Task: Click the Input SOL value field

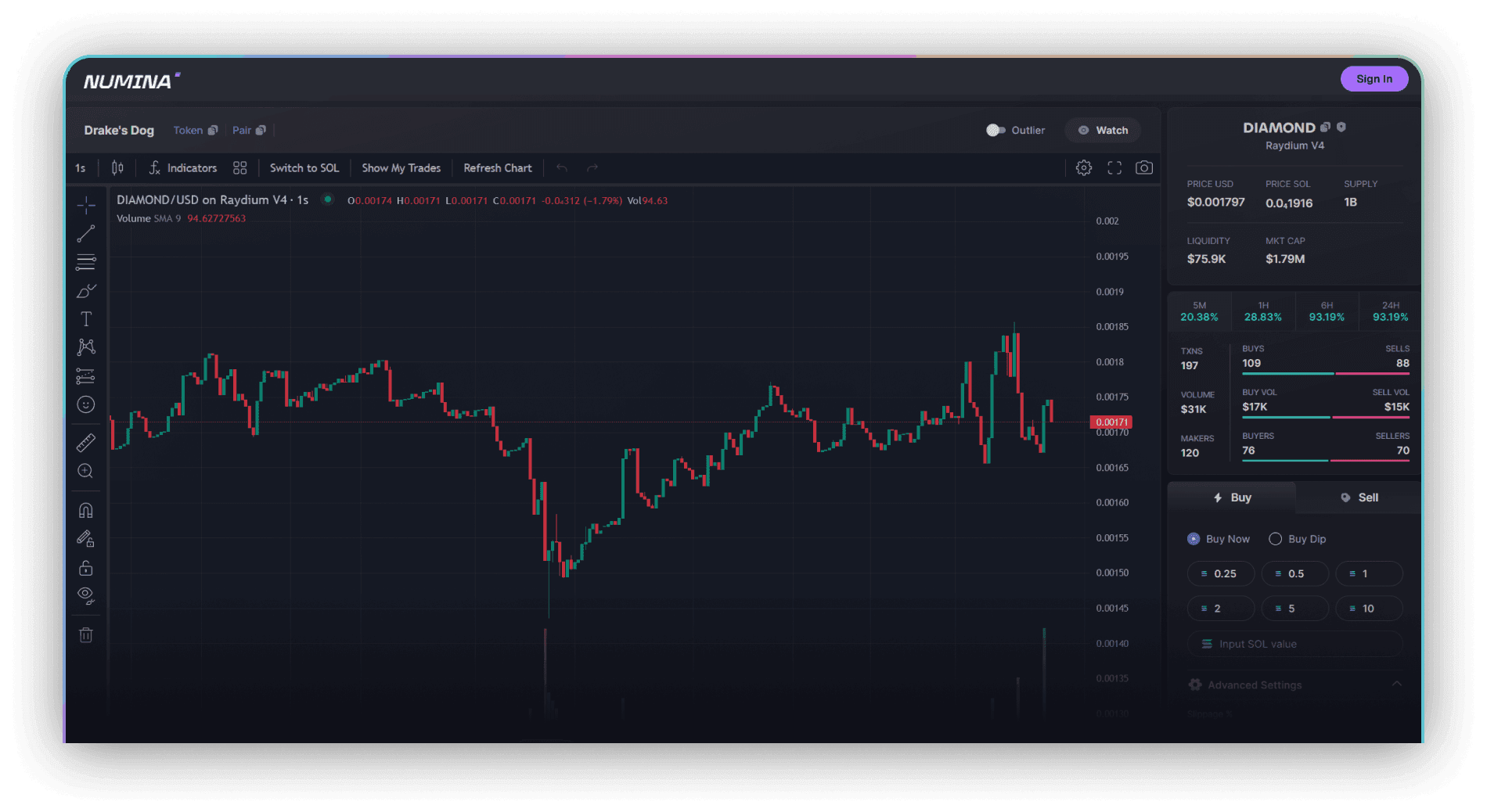Action: (x=1295, y=644)
